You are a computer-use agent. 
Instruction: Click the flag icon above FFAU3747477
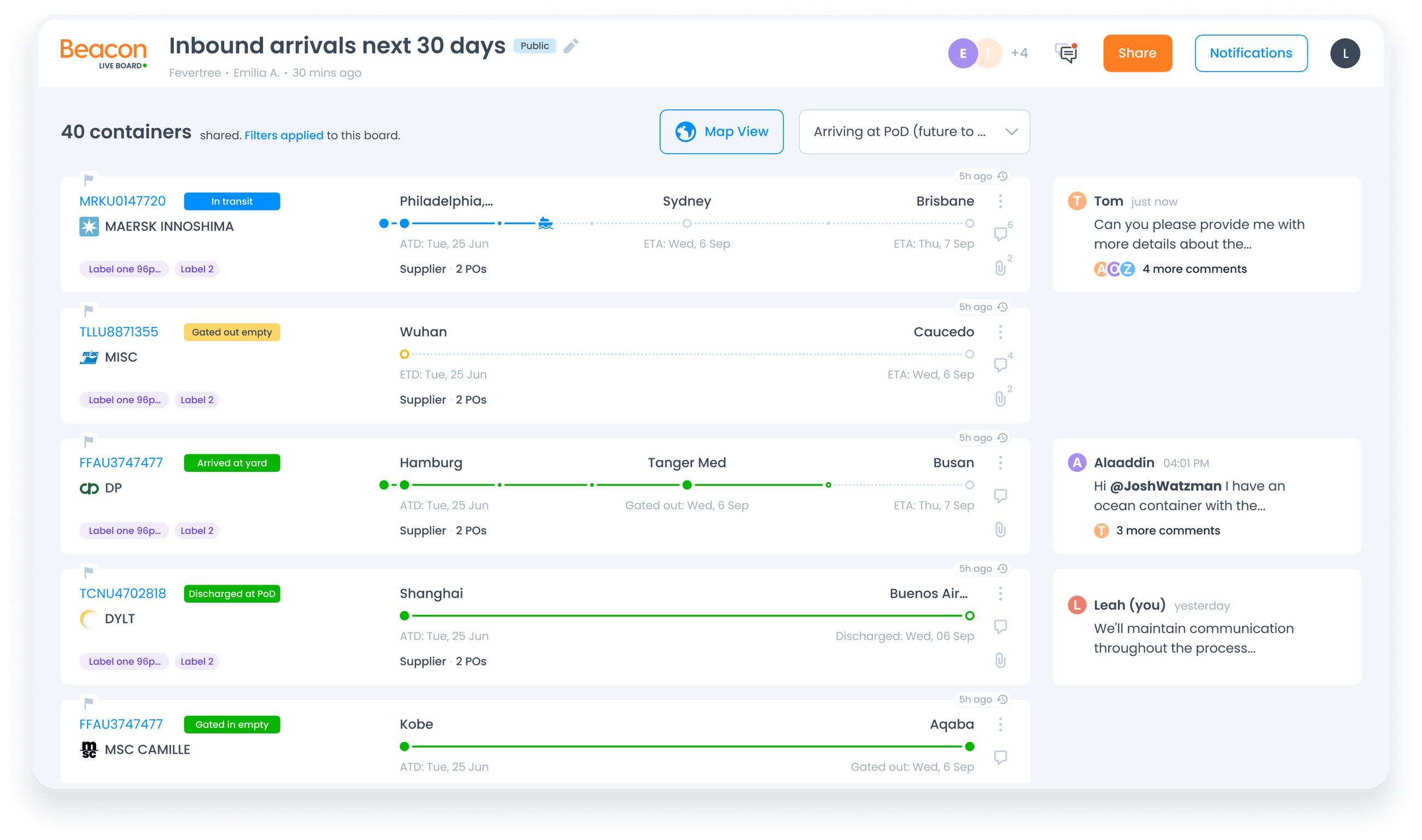(x=88, y=441)
